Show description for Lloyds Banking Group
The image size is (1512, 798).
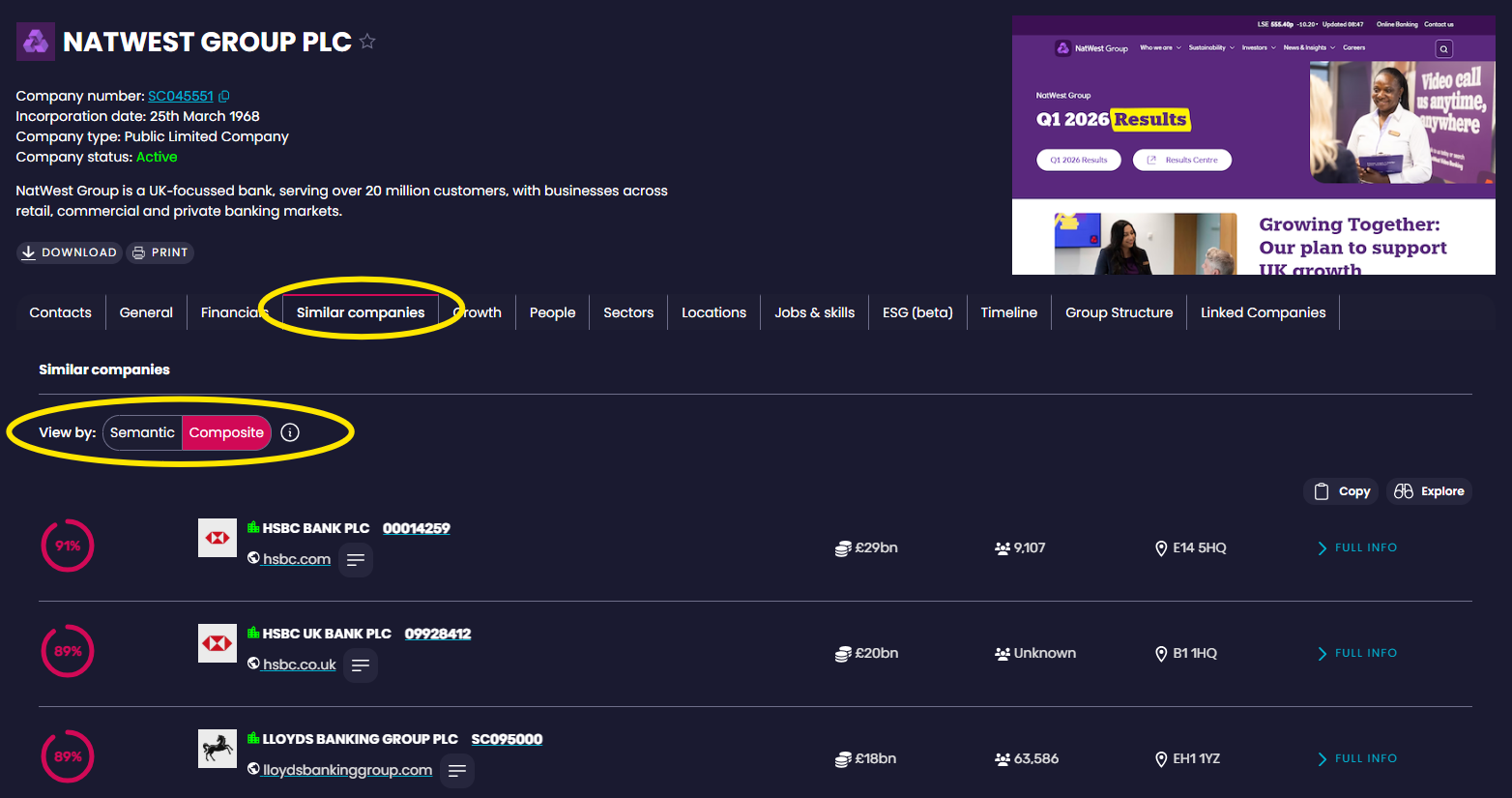[x=457, y=771]
